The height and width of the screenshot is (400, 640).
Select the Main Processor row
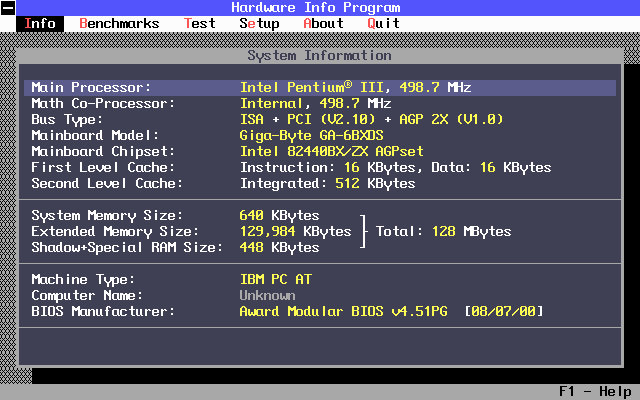pyautogui.click(x=320, y=87)
